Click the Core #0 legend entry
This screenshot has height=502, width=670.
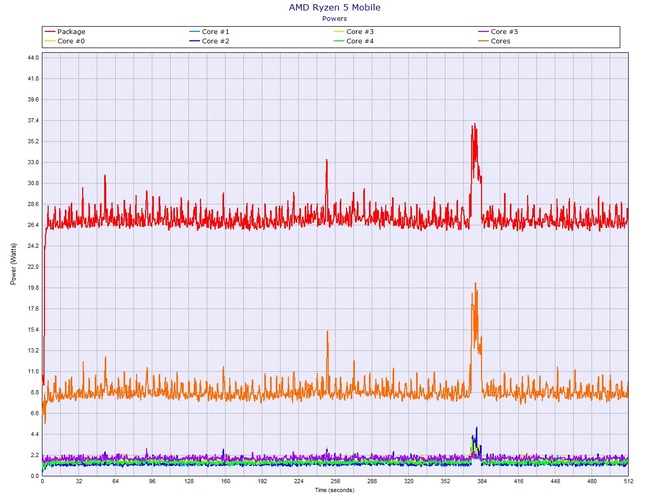[65, 41]
